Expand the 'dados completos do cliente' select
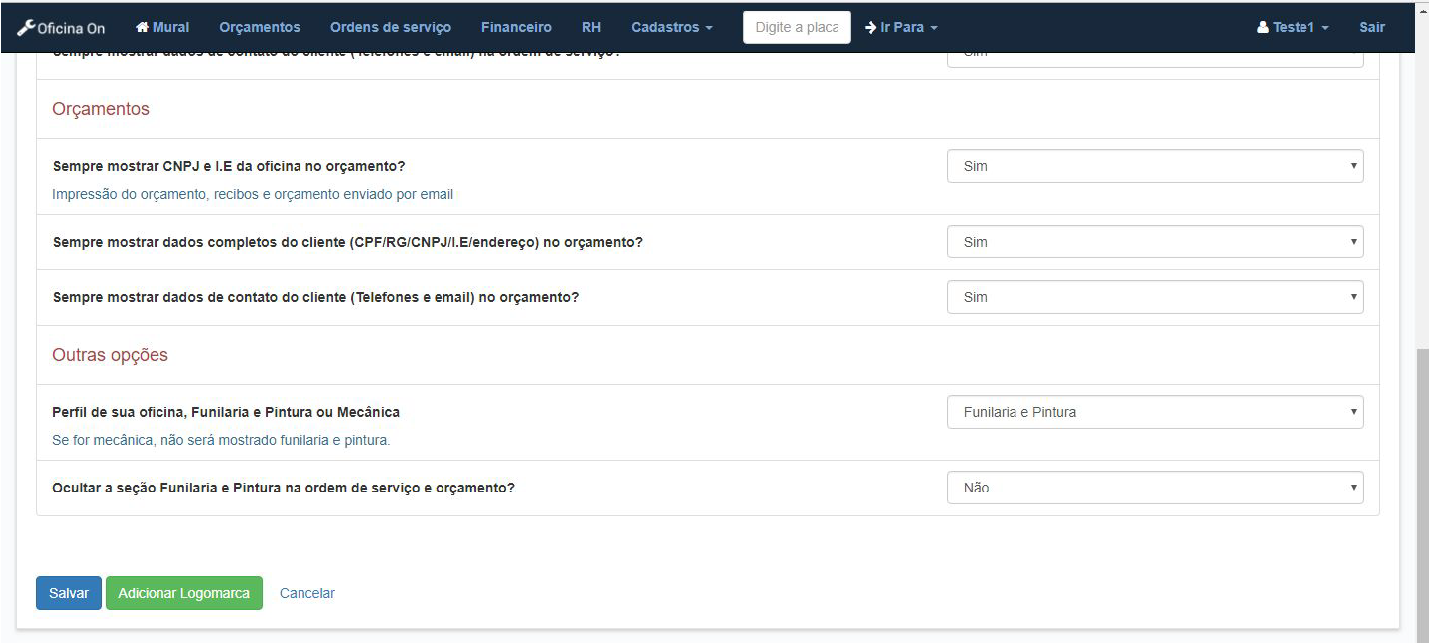Screen dimensions: 1429x644 1154,242
